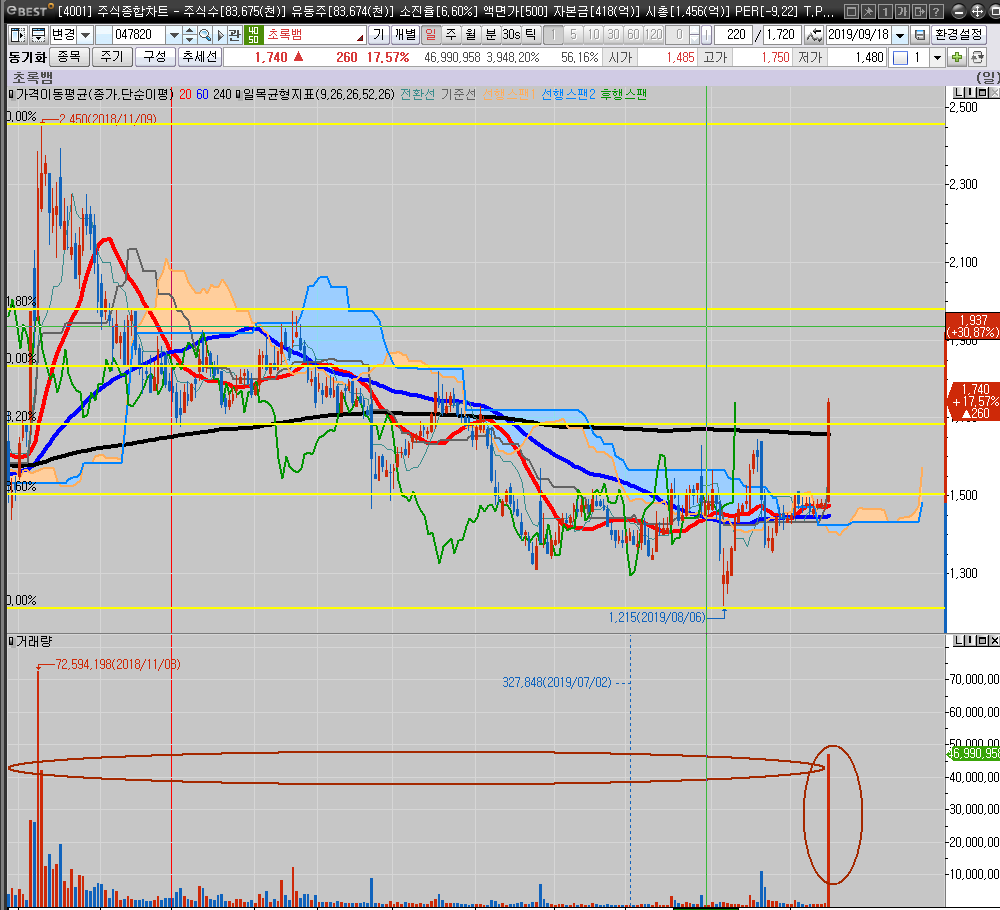This screenshot has width=1000, height=910.
Task: Select the 1 interval button
Action: tap(554, 34)
